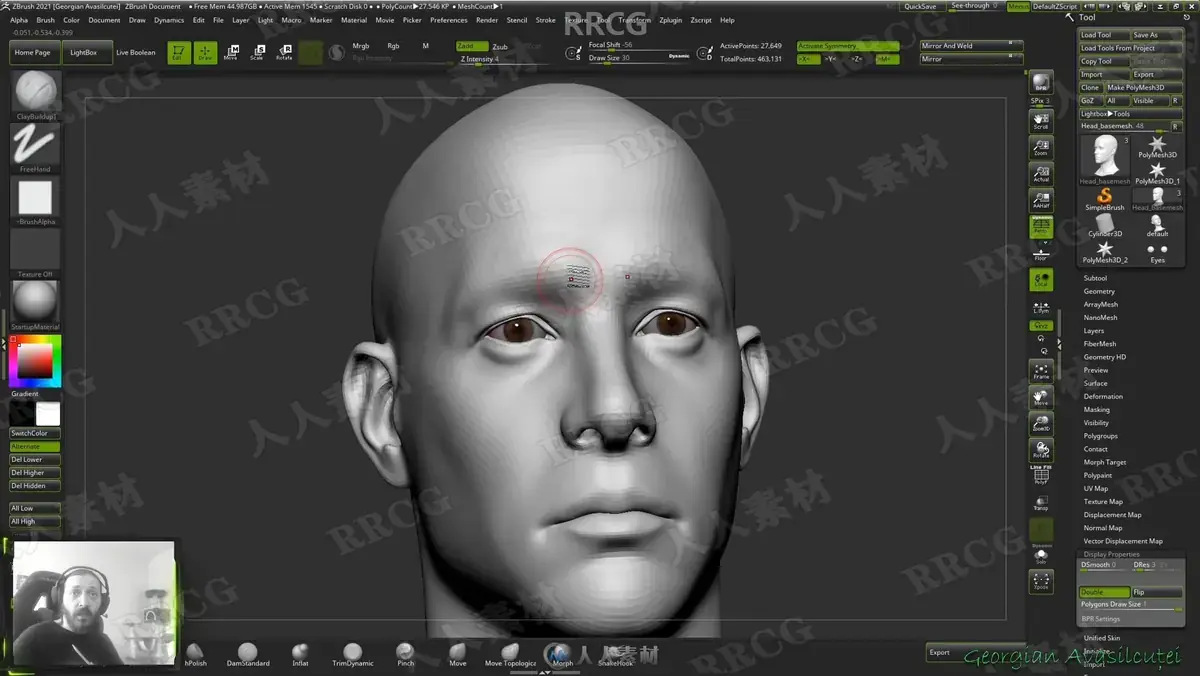1200x676 pixels.
Task: Toggle Mrgb channel mode
Action: click(361, 46)
